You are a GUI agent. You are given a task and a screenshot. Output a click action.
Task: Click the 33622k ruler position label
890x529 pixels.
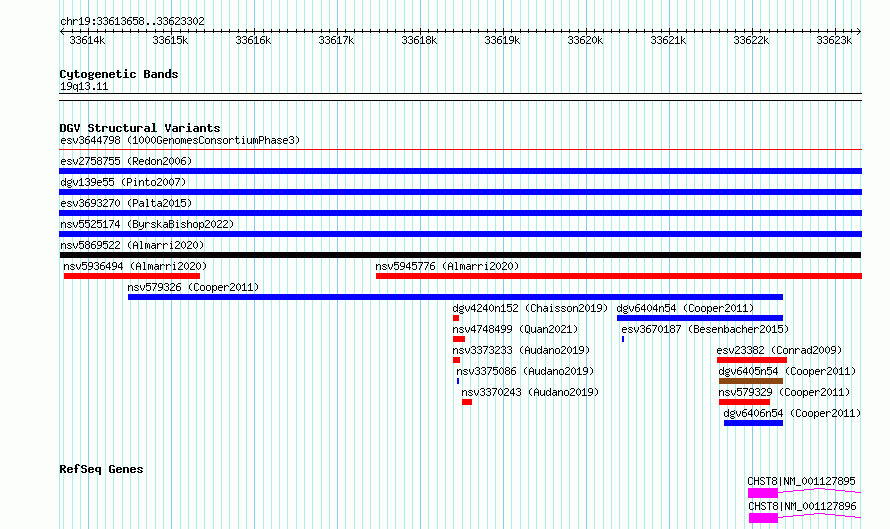click(751, 40)
